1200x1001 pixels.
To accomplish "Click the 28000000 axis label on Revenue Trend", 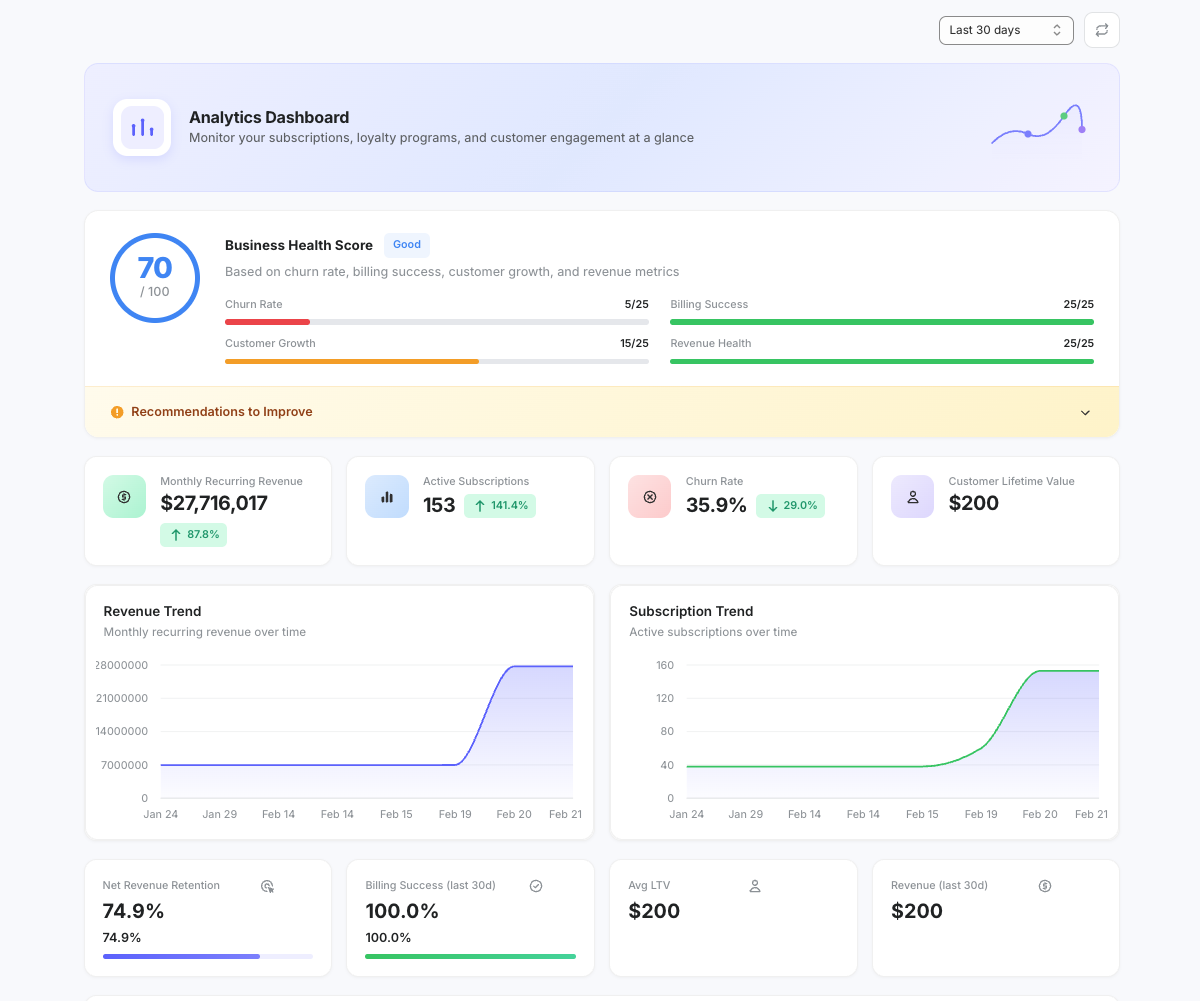I will pyautogui.click(x=123, y=665).
